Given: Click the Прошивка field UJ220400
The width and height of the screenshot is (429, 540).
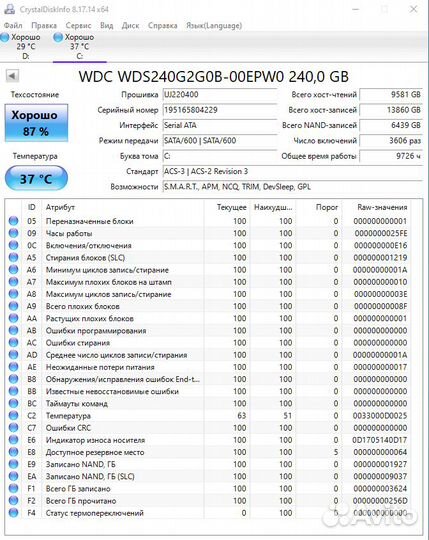Looking at the screenshot, I should pyautogui.click(x=219, y=95).
